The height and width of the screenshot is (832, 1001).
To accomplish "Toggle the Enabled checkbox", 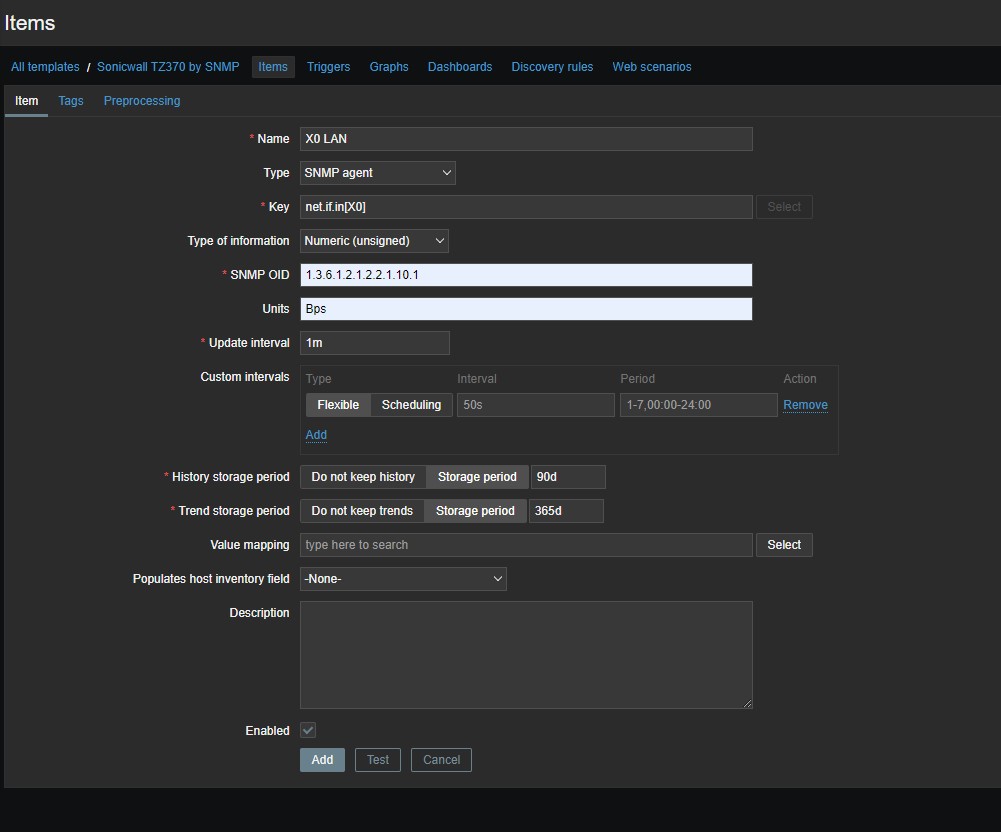I will tap(308, 731).
